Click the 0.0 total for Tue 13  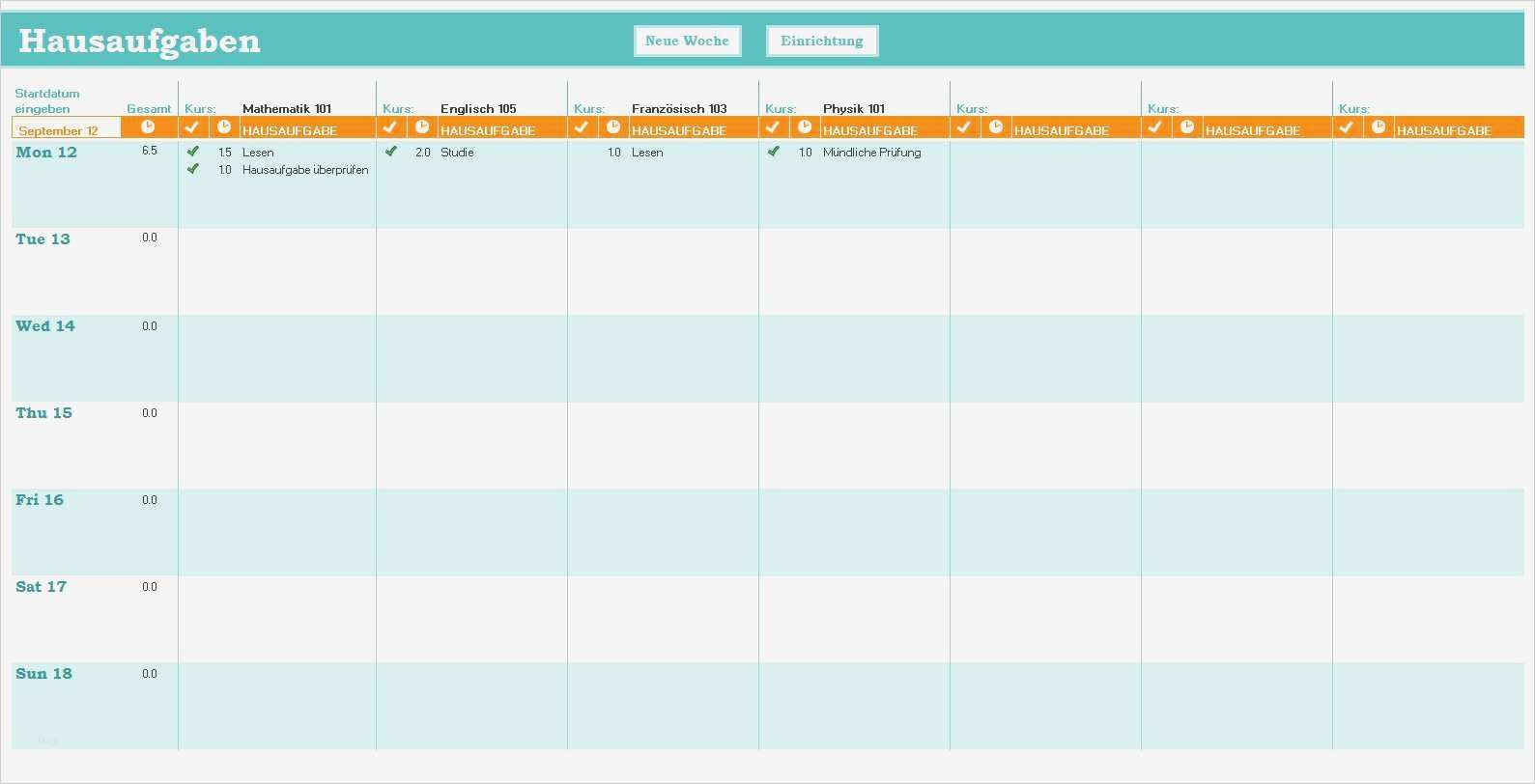150,238
